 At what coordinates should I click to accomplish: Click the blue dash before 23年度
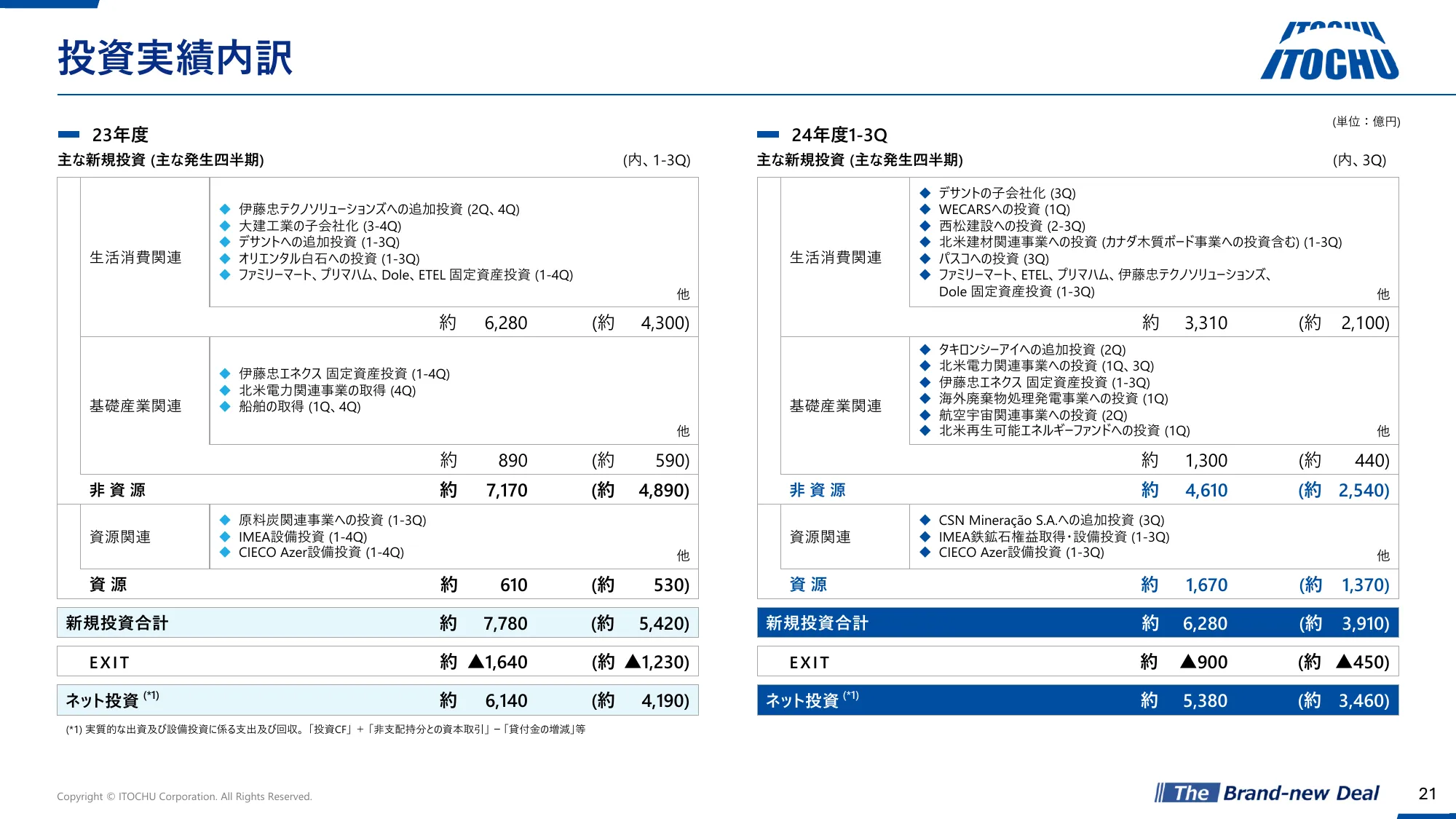(x=68, y=135)
